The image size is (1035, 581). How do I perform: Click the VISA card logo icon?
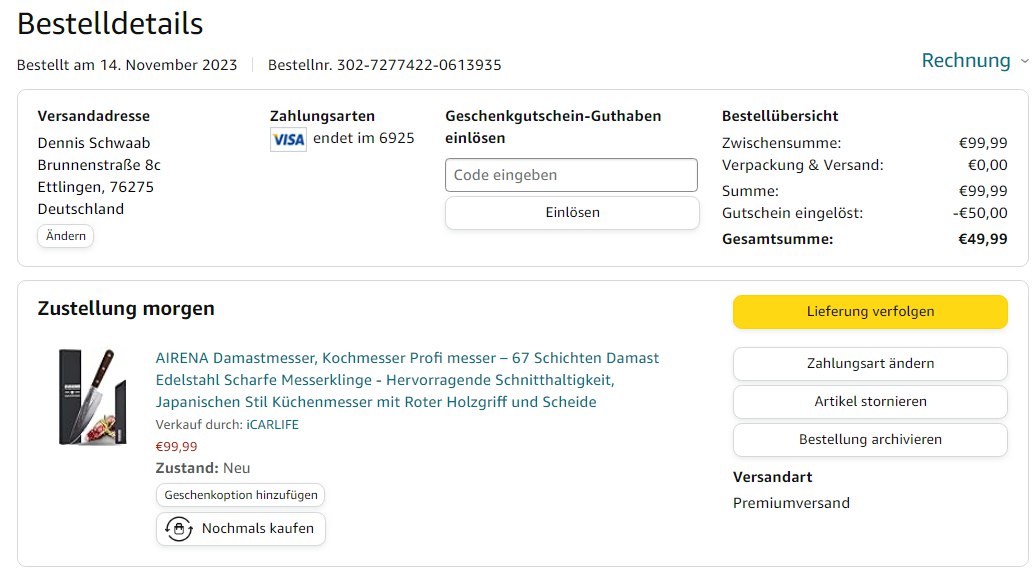tap(288, 139)
